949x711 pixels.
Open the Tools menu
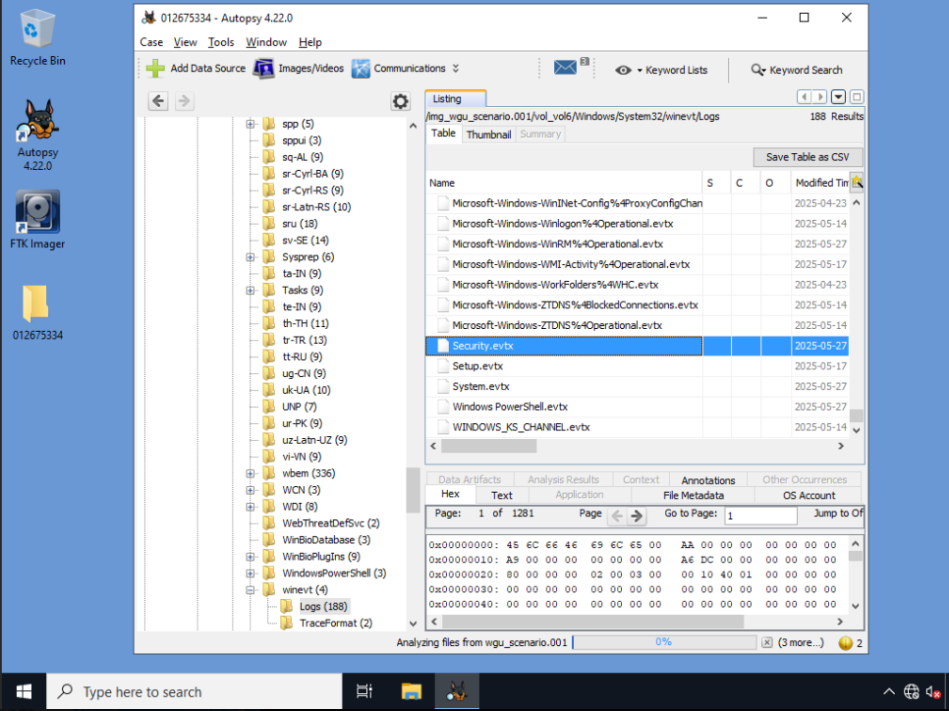[x=221, y=42]
